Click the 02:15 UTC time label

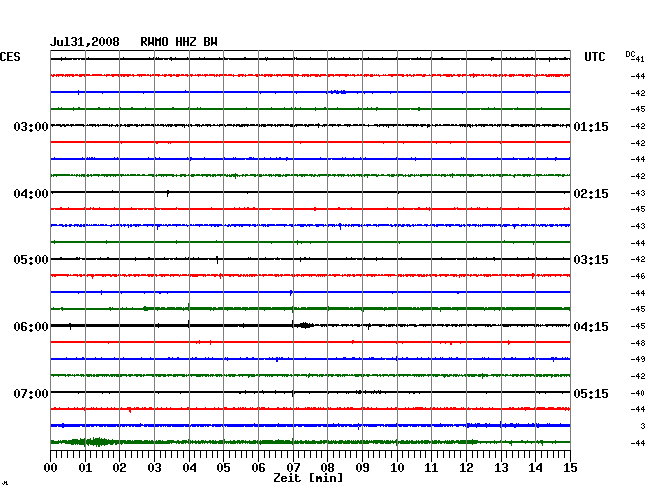(x=591, y=194)
